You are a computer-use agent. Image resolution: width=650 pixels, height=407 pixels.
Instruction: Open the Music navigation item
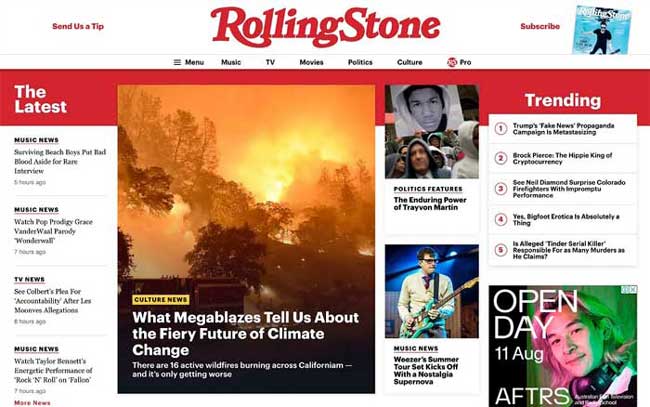click(231, 62)
